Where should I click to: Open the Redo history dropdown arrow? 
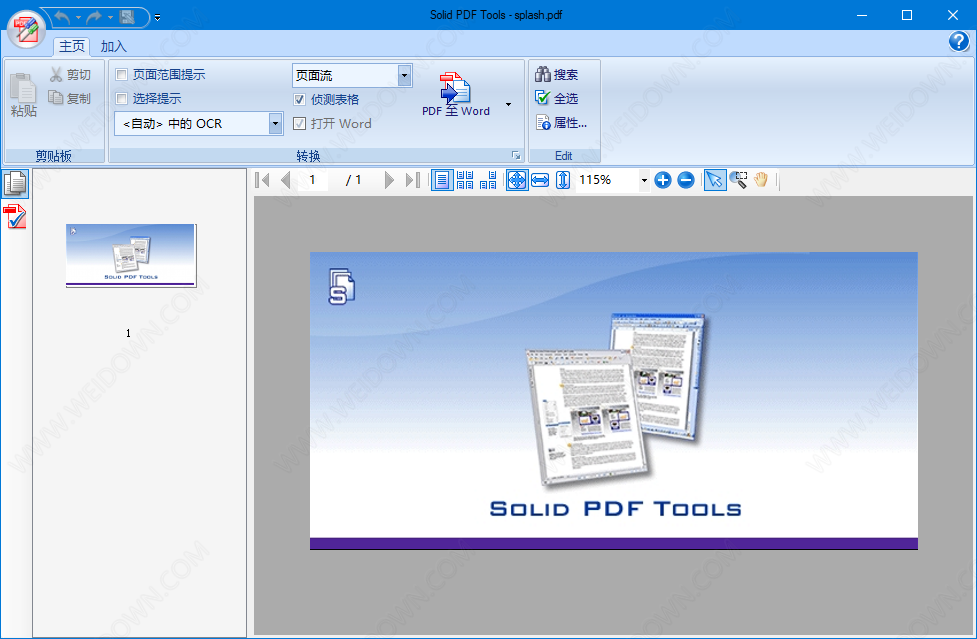tap(110, 17)
